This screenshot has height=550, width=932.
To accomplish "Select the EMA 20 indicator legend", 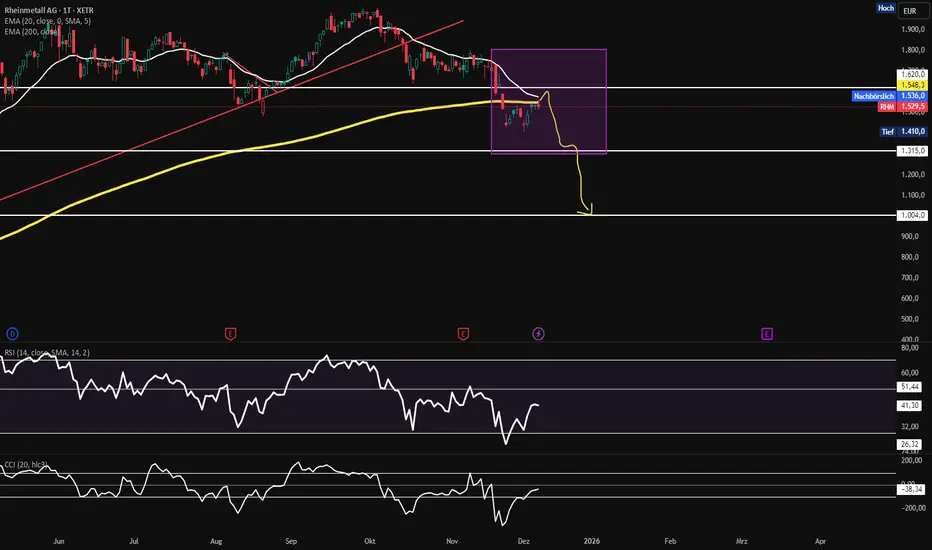I will coord(48,21).
